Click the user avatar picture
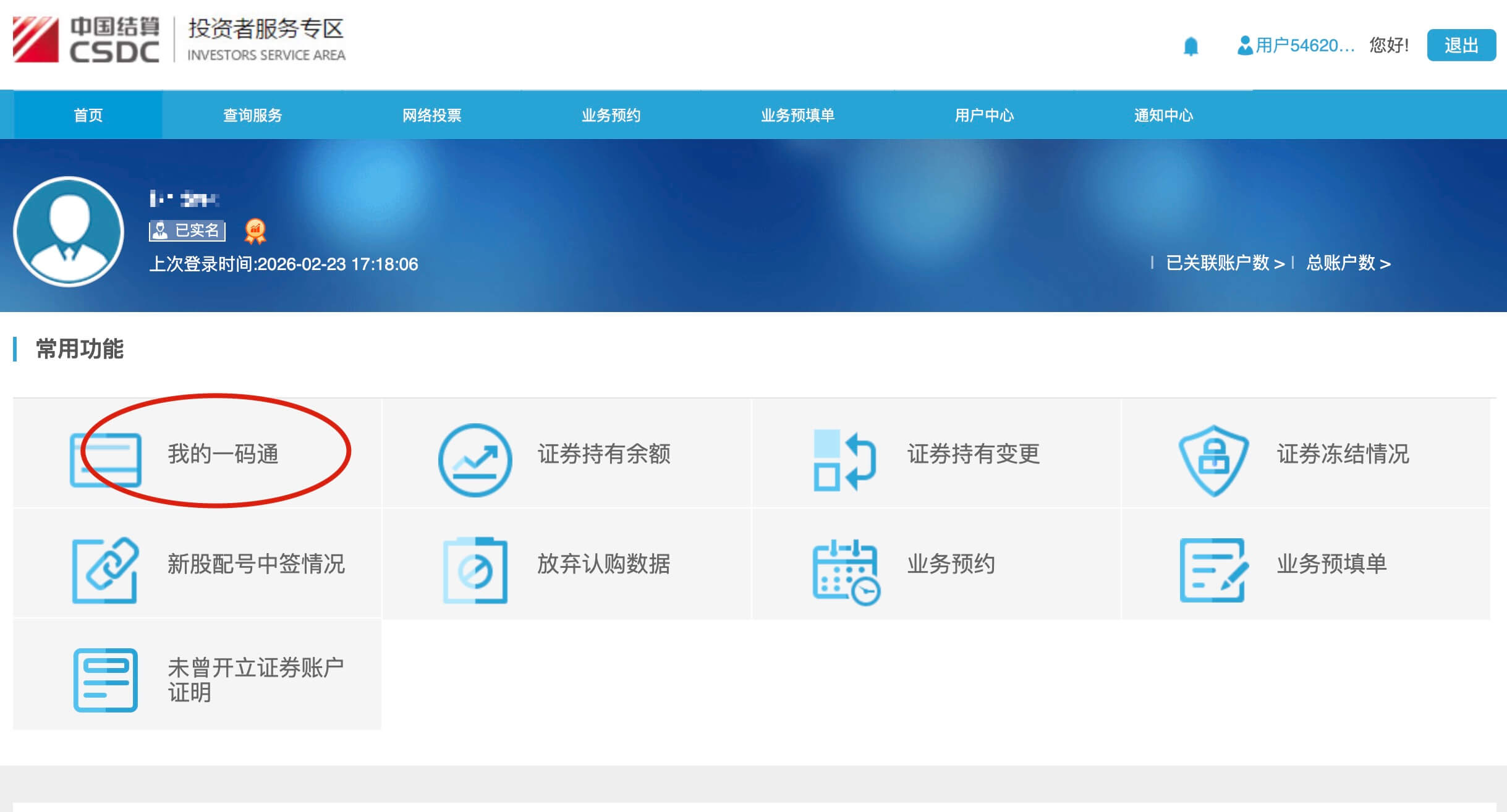The width and height of the screenshot is (1507, 812). 69,232
